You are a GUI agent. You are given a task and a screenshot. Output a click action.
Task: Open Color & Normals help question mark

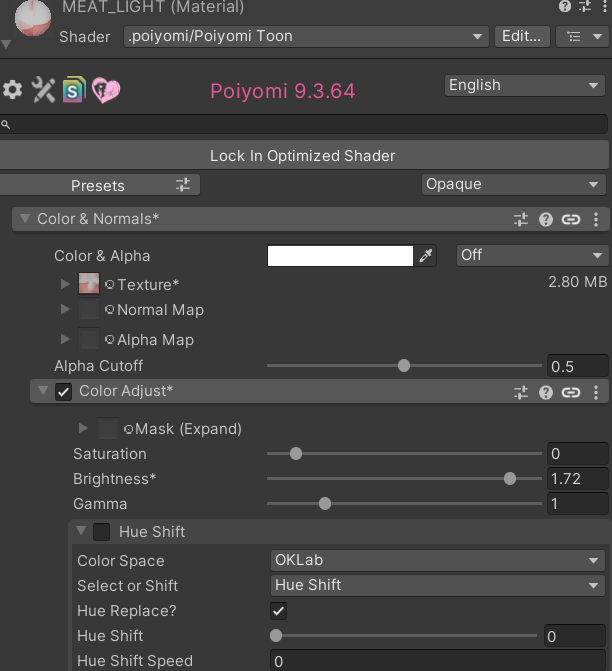coord(546,220)
